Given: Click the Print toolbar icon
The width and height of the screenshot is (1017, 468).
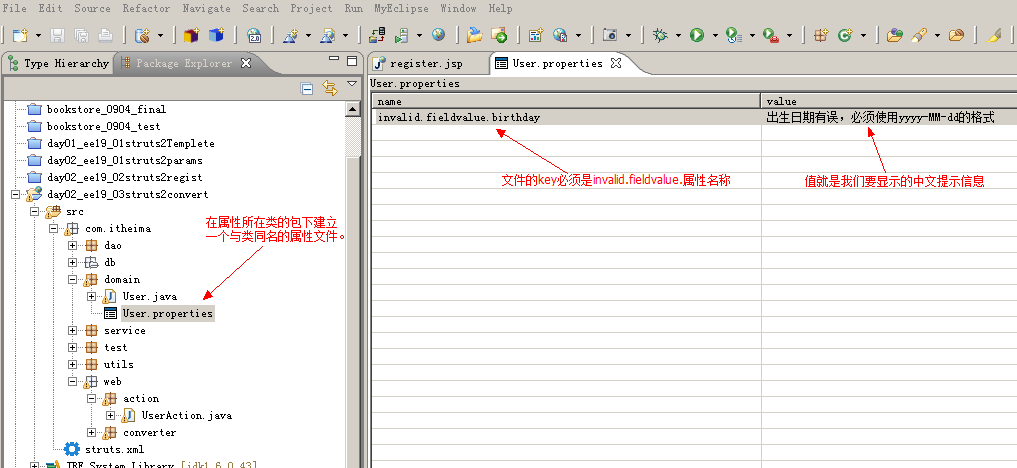Looking at the screenshot, I should (105, 35).
